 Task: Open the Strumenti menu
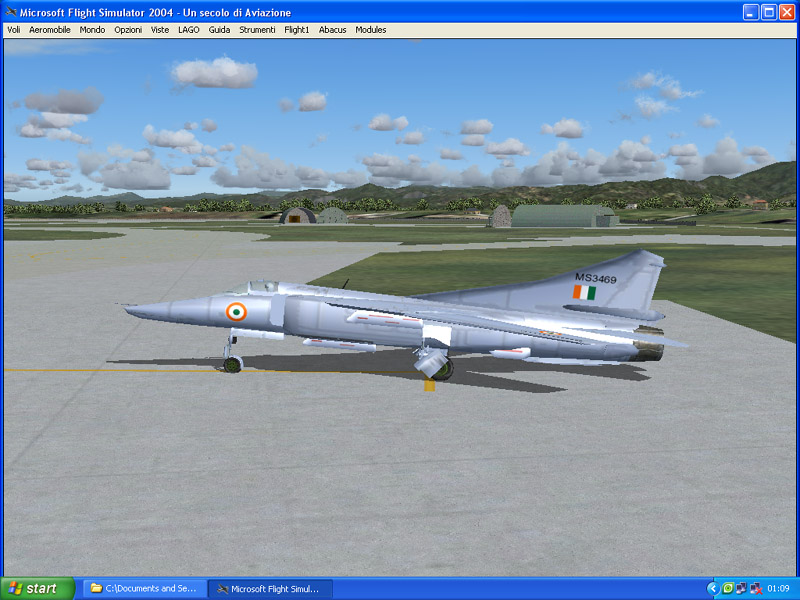pos(257,30)
